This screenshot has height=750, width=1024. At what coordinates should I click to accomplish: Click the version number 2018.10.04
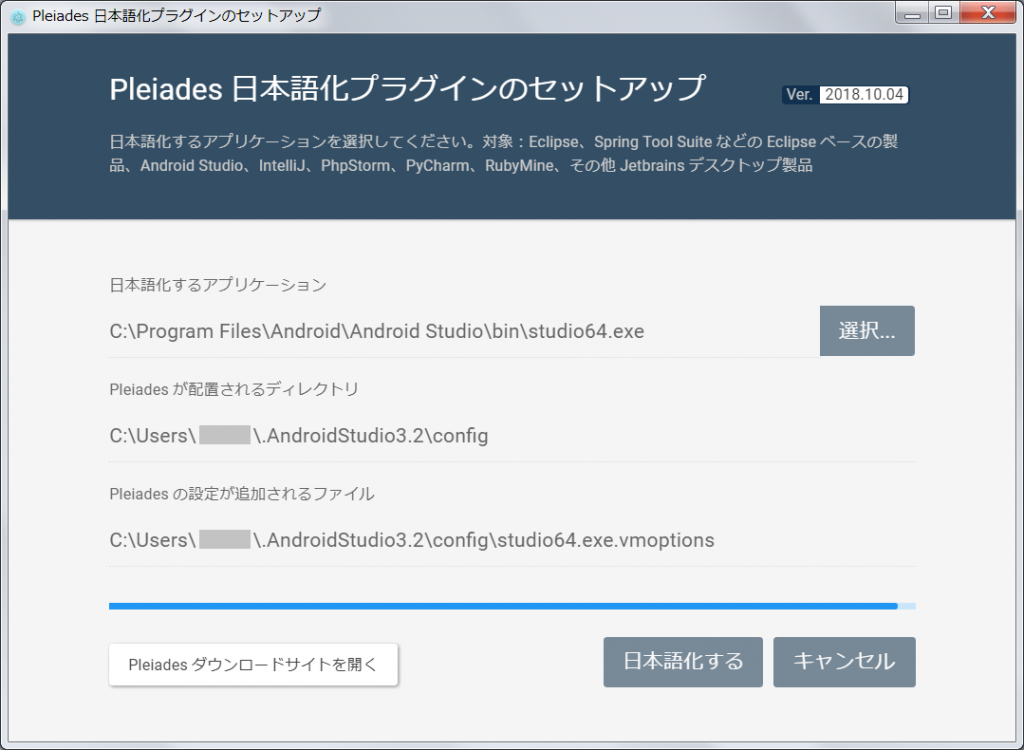pos(865,94)
